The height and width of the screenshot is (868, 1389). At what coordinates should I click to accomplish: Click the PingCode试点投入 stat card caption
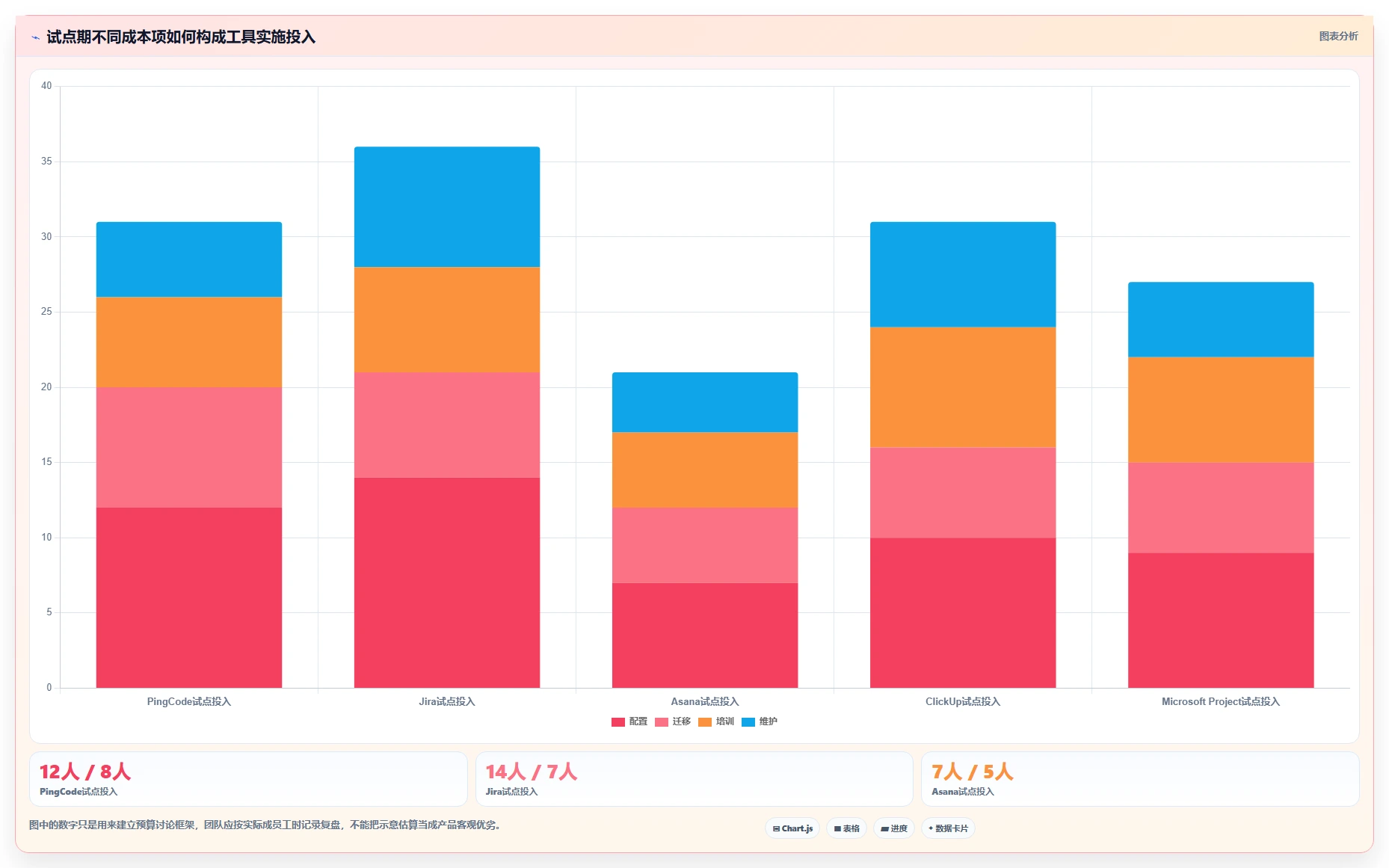coord(78,792)
